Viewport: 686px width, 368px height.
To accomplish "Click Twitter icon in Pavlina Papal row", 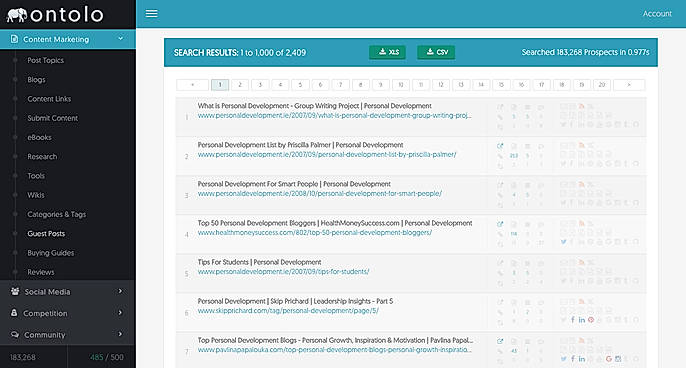I will point(564,359).
